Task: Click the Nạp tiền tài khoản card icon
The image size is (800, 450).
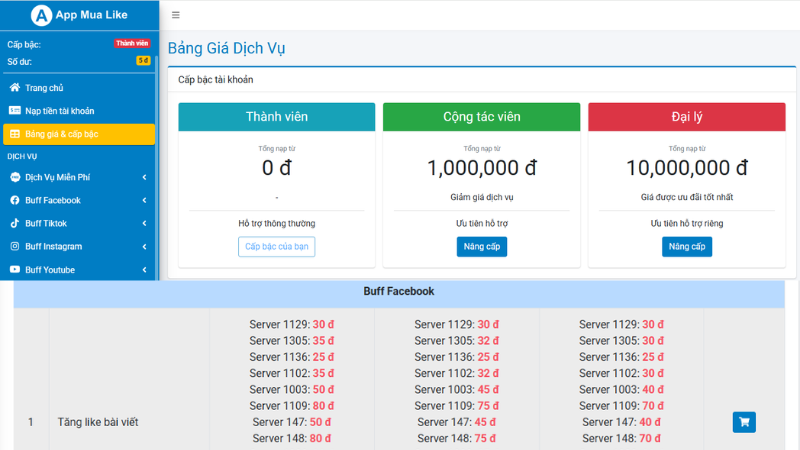Action: pos(15,111)
